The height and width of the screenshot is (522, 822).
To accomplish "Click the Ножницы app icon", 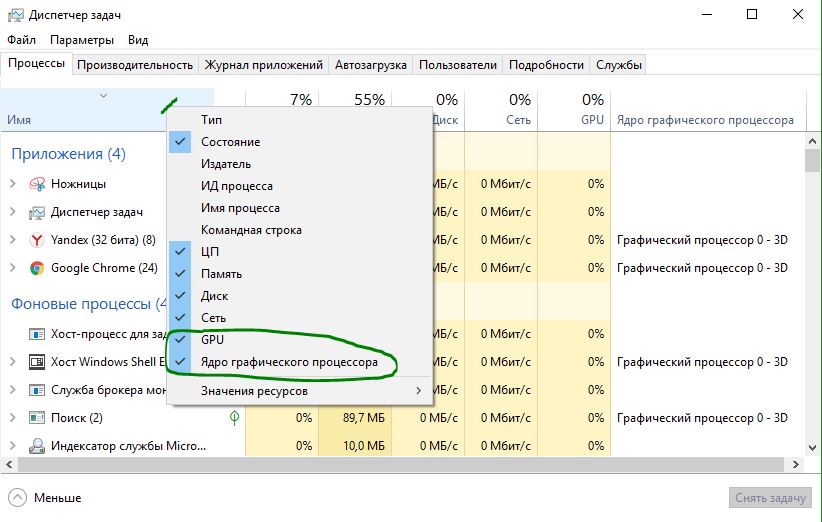I will (x=37, y=184).
